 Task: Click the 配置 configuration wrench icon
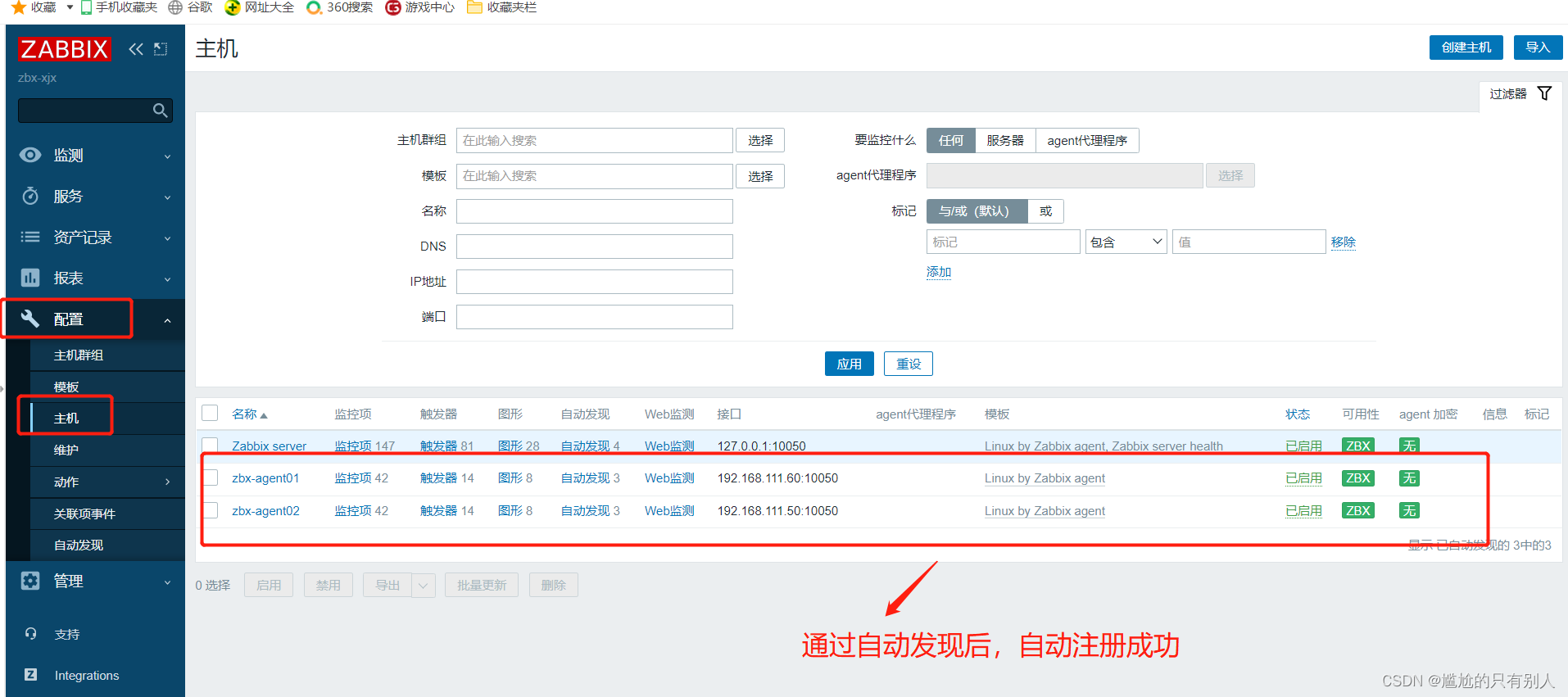click(30, 319)
